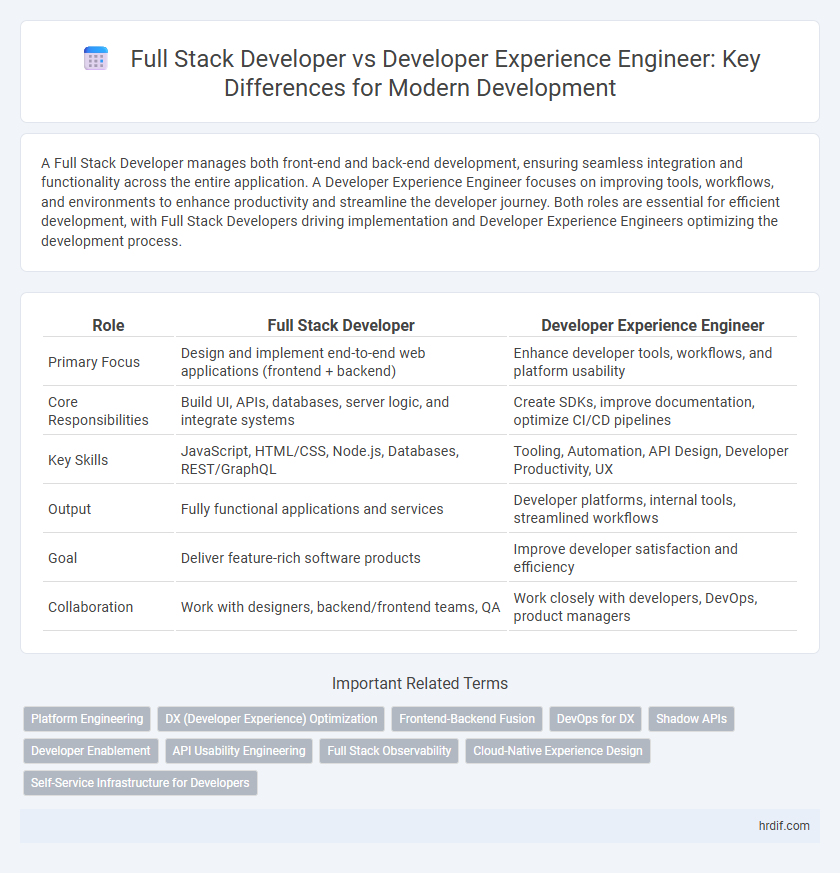The image size is (840, 873).
Task: Click the API Usability Engineering tag
Action: (x=239, y=751)
